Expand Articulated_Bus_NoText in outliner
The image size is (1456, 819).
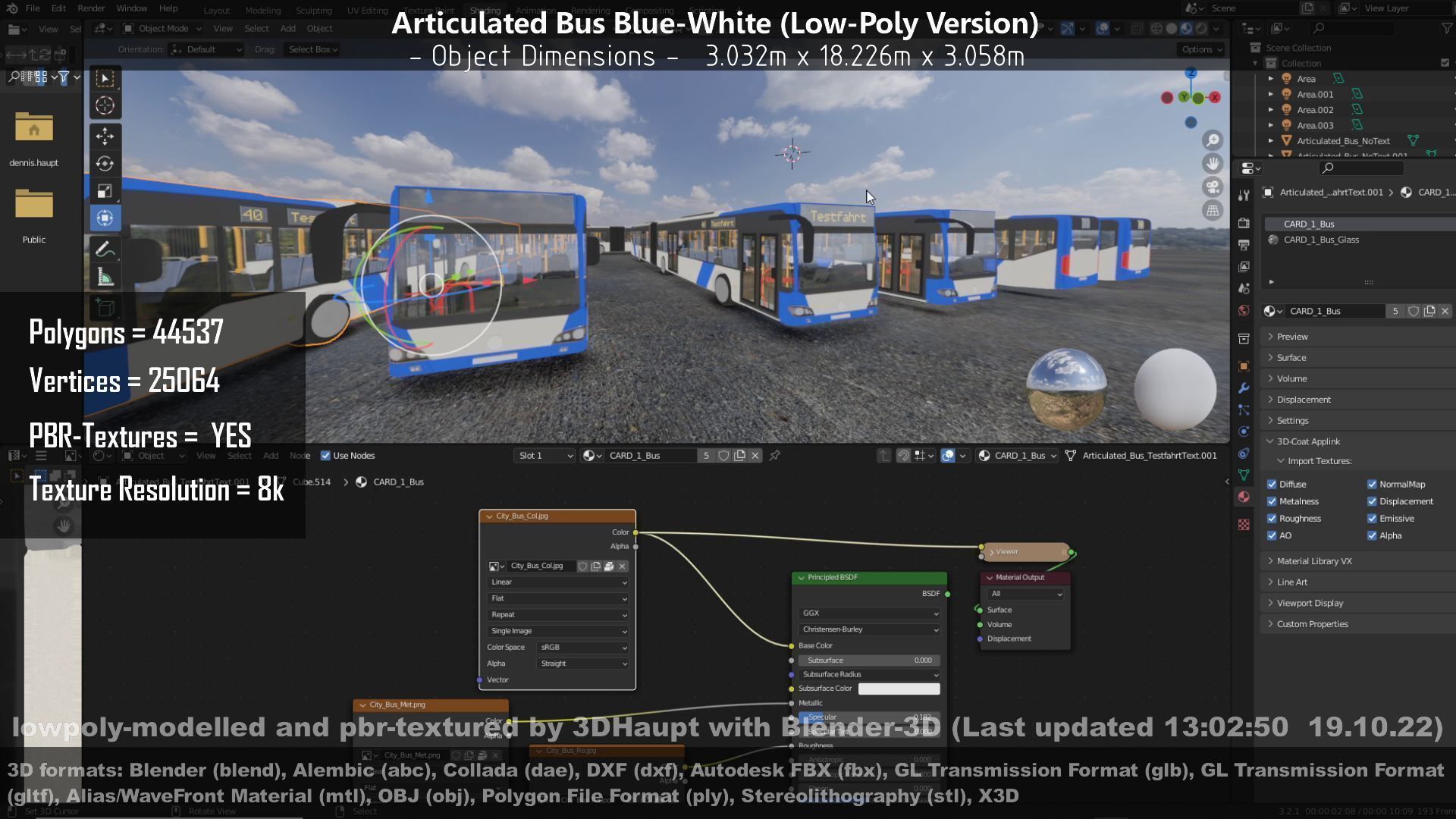(1271, 141)
